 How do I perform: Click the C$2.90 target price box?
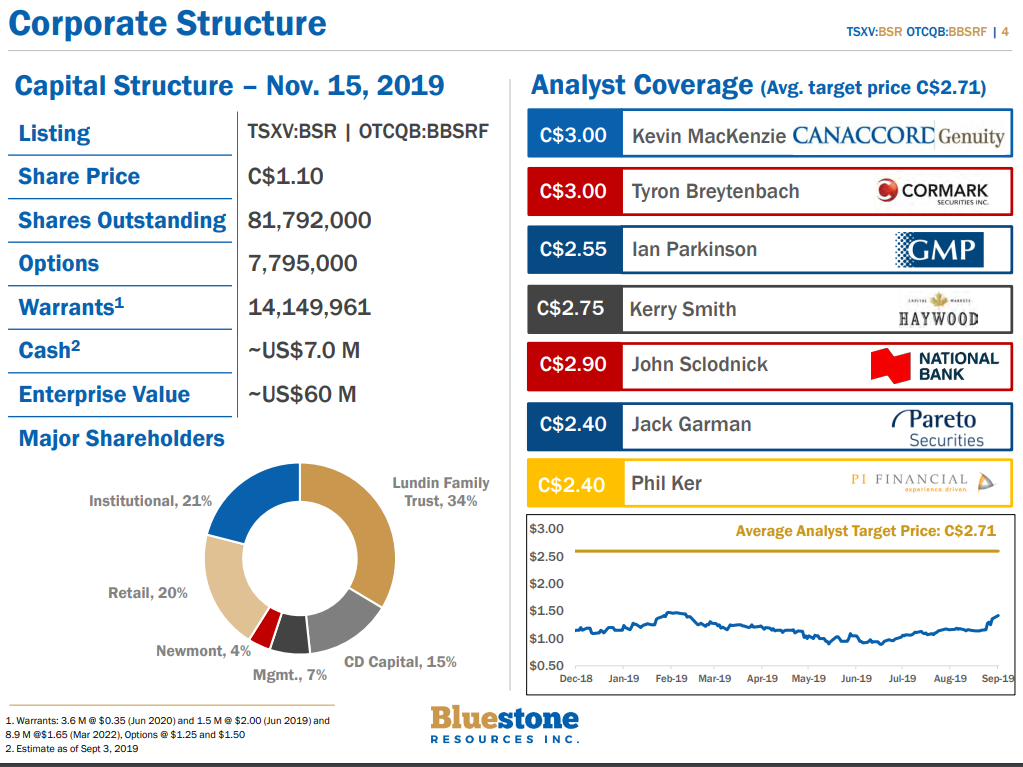[x=574, y=365]
